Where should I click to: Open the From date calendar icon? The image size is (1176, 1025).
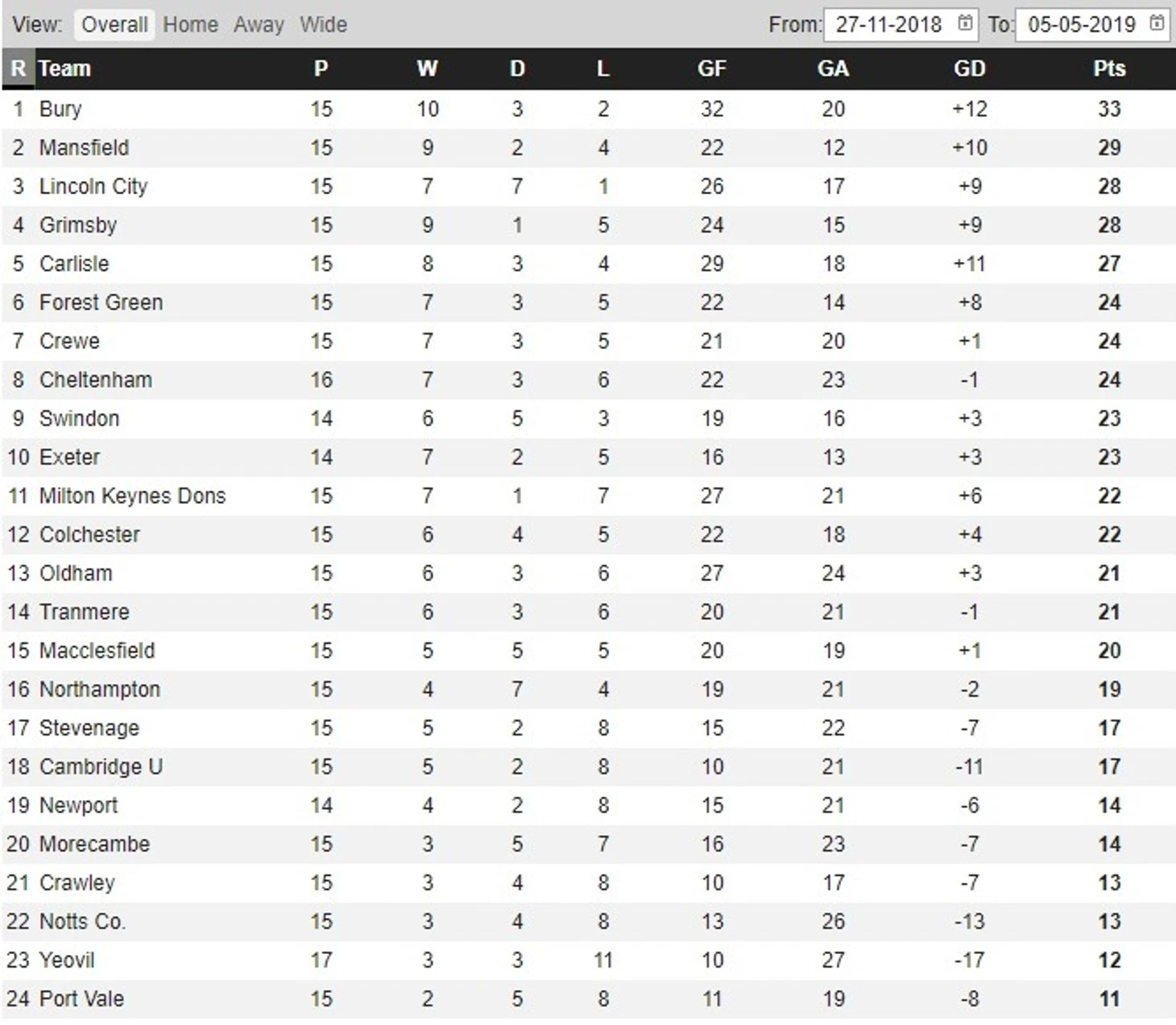[965, 23]
